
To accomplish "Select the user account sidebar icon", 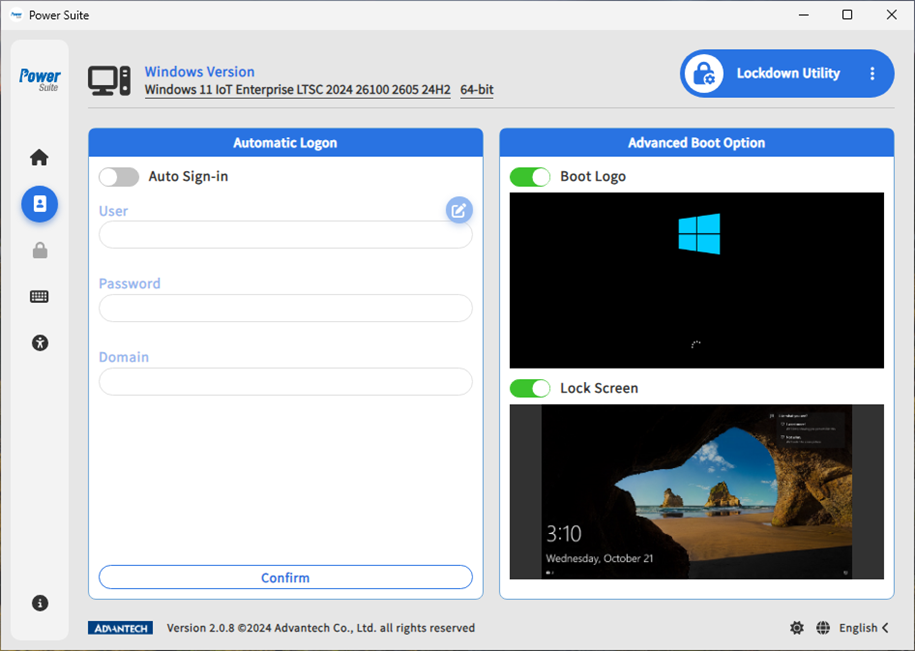I will [x=39, y=203].
